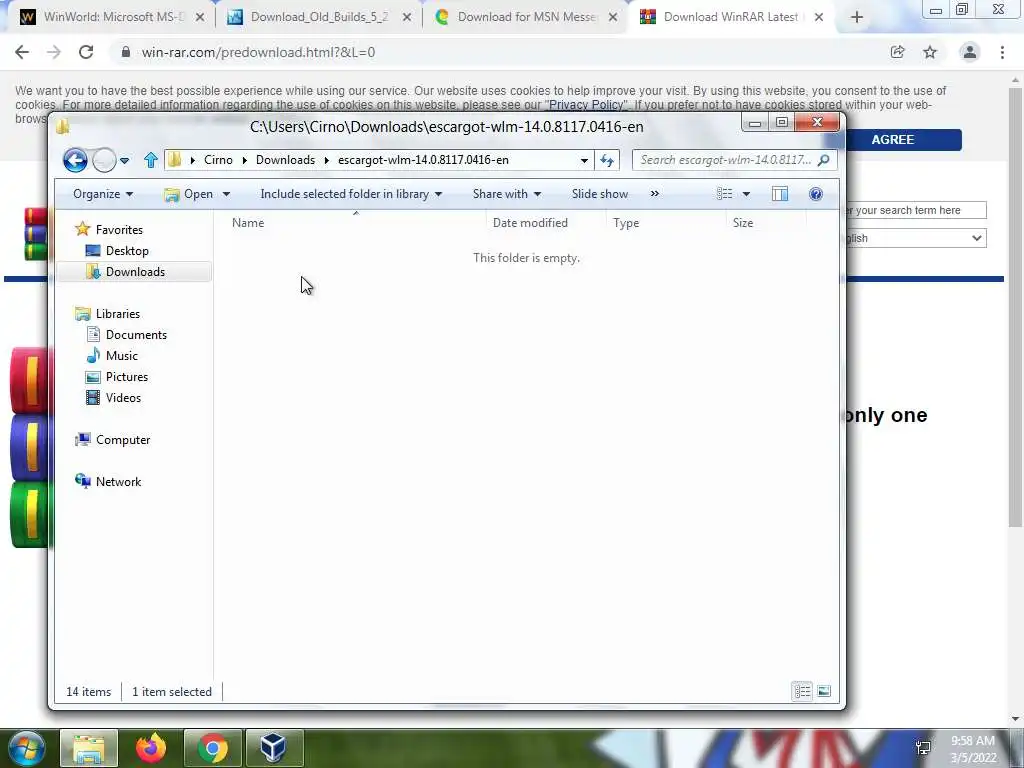Open the Organize menu
The height and width of the screenshot is (768, 1024).
click(103, 194)
